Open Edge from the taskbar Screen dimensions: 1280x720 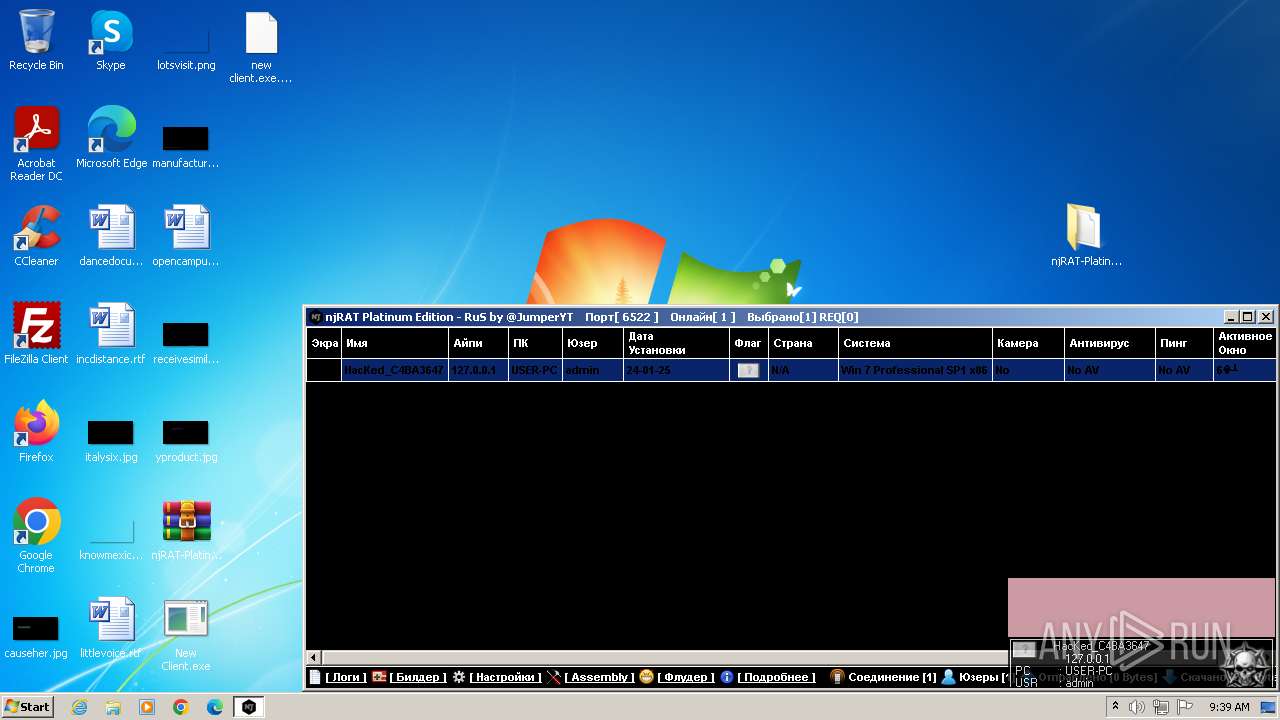pos(215,707)
